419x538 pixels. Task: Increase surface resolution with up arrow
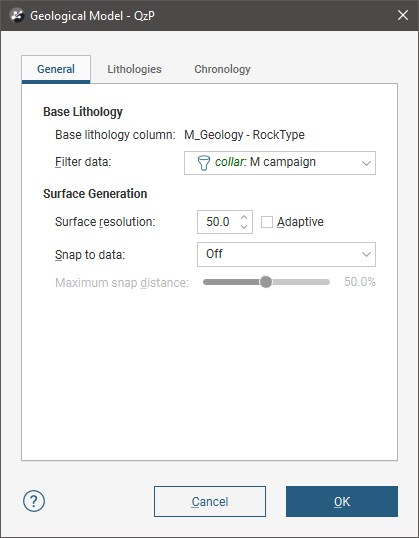tap(244, 218)
